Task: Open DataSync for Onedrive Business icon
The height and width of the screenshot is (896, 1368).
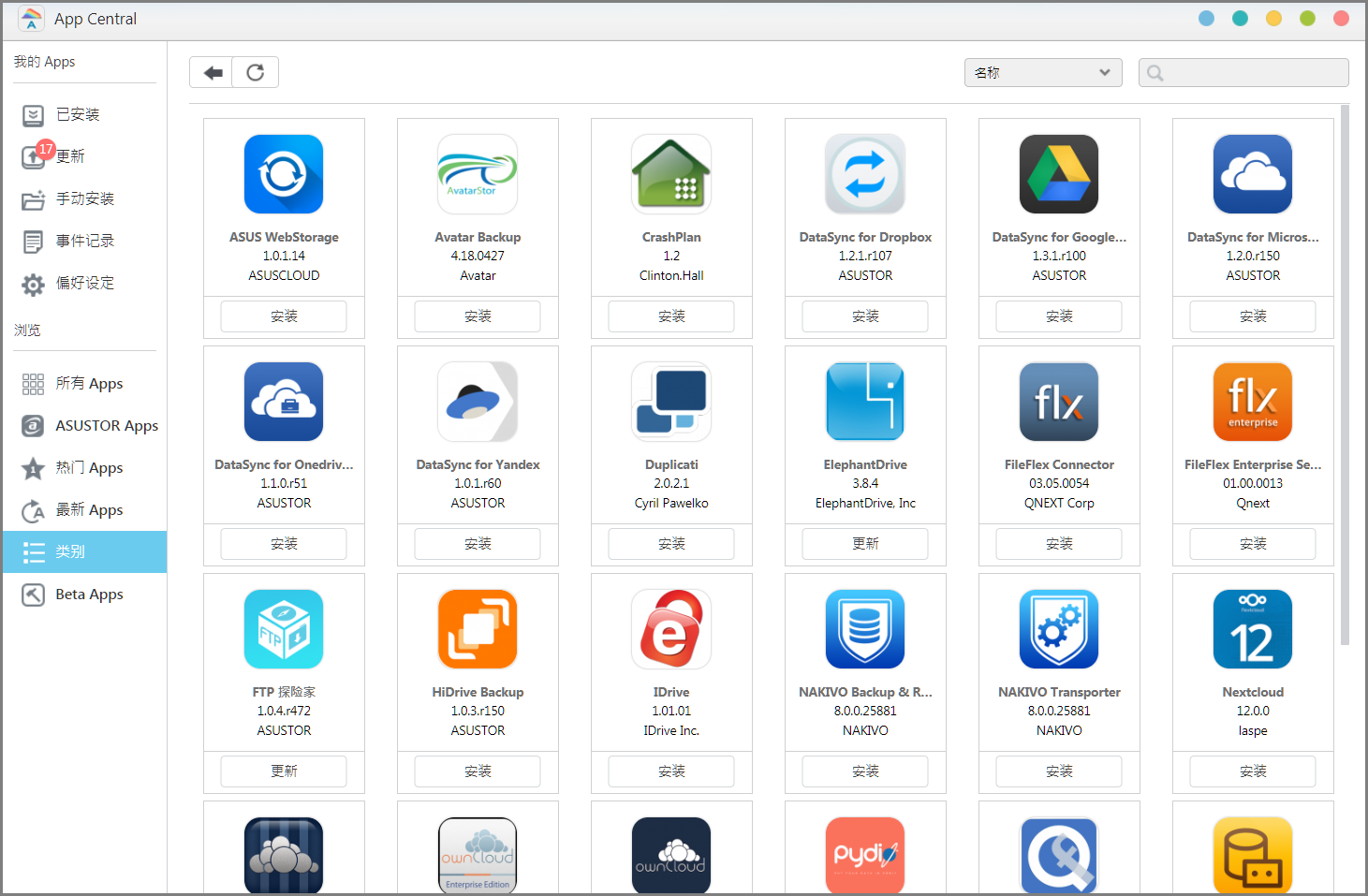Action: [284, 402]
